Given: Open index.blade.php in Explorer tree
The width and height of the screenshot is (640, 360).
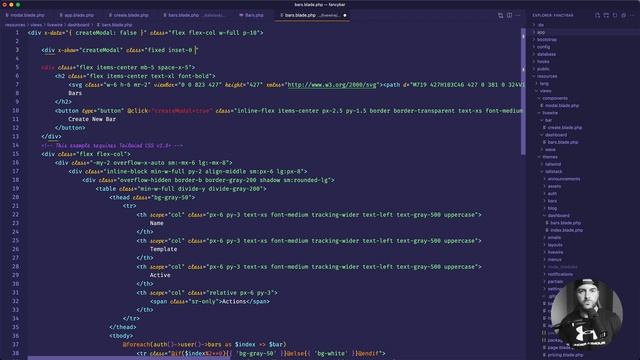Looking at the screenshot, I should [x=566, y=230].
